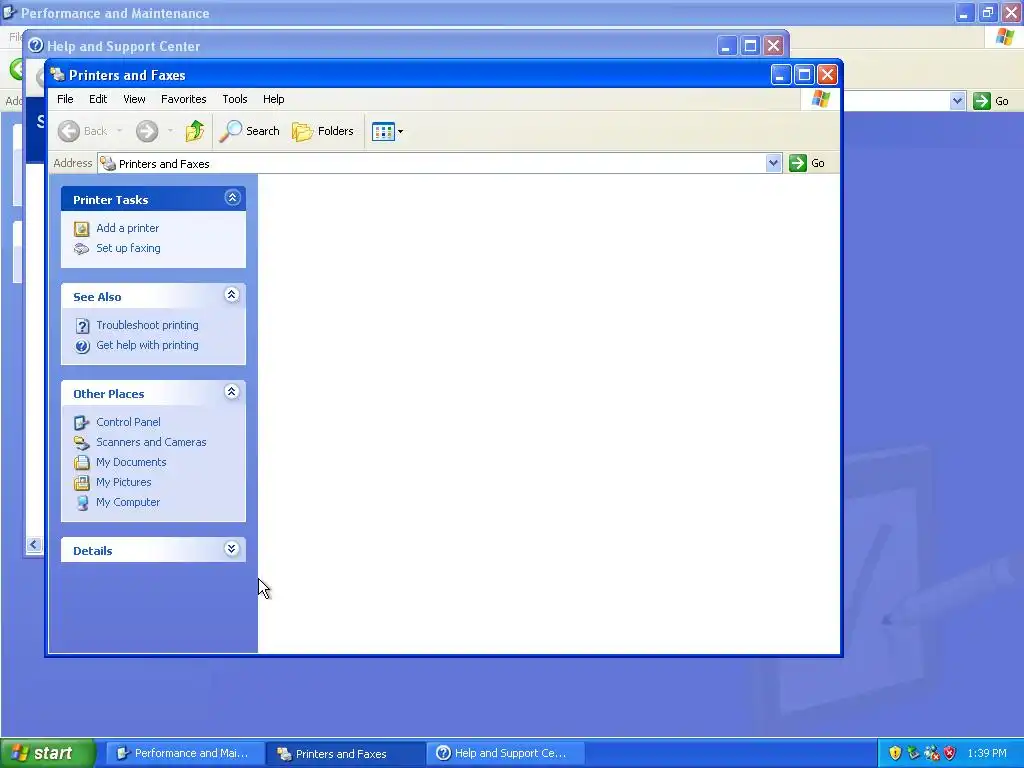Click the Search magnifier toolbar button
Screen dimensions: 1024x768
click(249, 131)
